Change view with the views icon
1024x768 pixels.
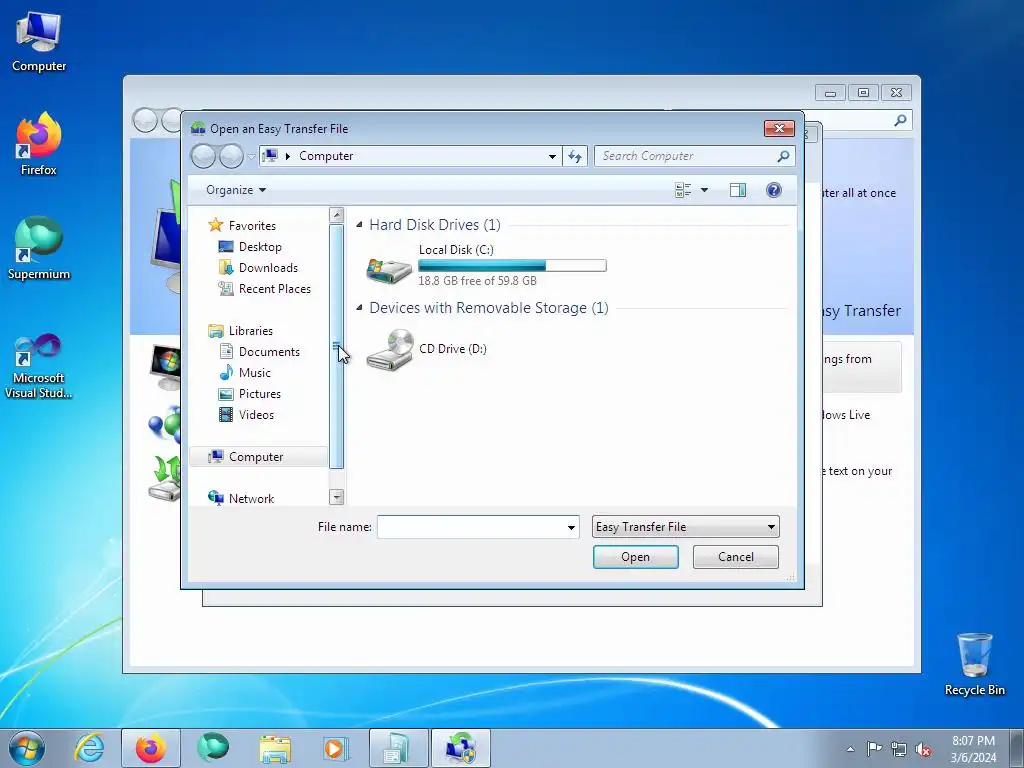pos(682,190)
